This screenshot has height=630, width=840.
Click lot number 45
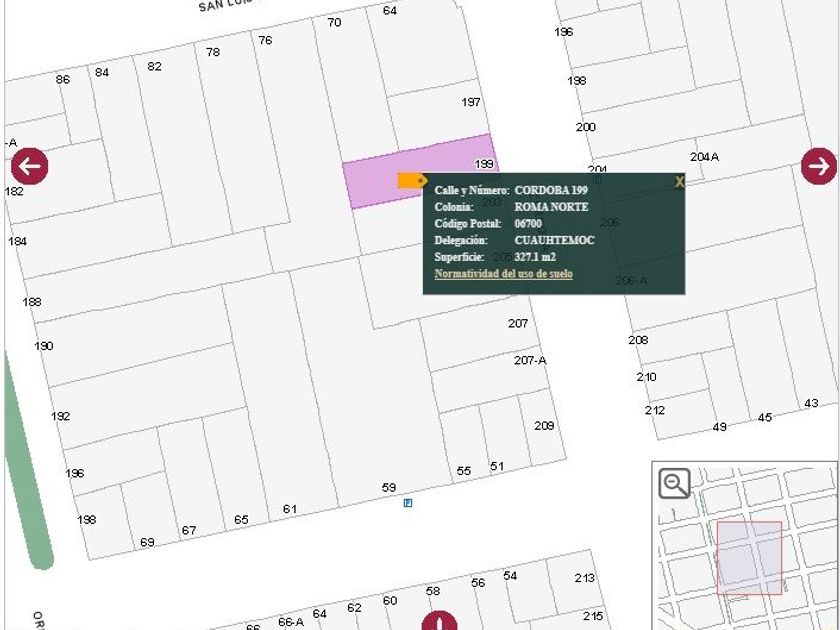pos(765,417)
